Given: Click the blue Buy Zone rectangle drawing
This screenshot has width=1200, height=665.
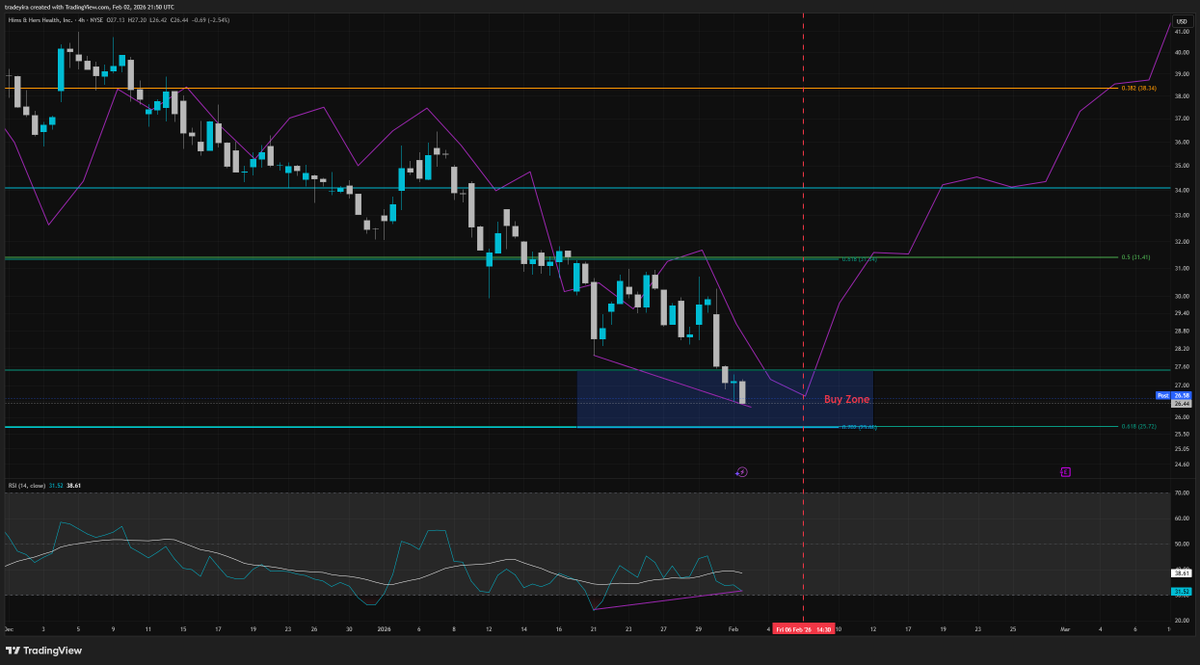Looking at the screenshot, I should [725, 399].
